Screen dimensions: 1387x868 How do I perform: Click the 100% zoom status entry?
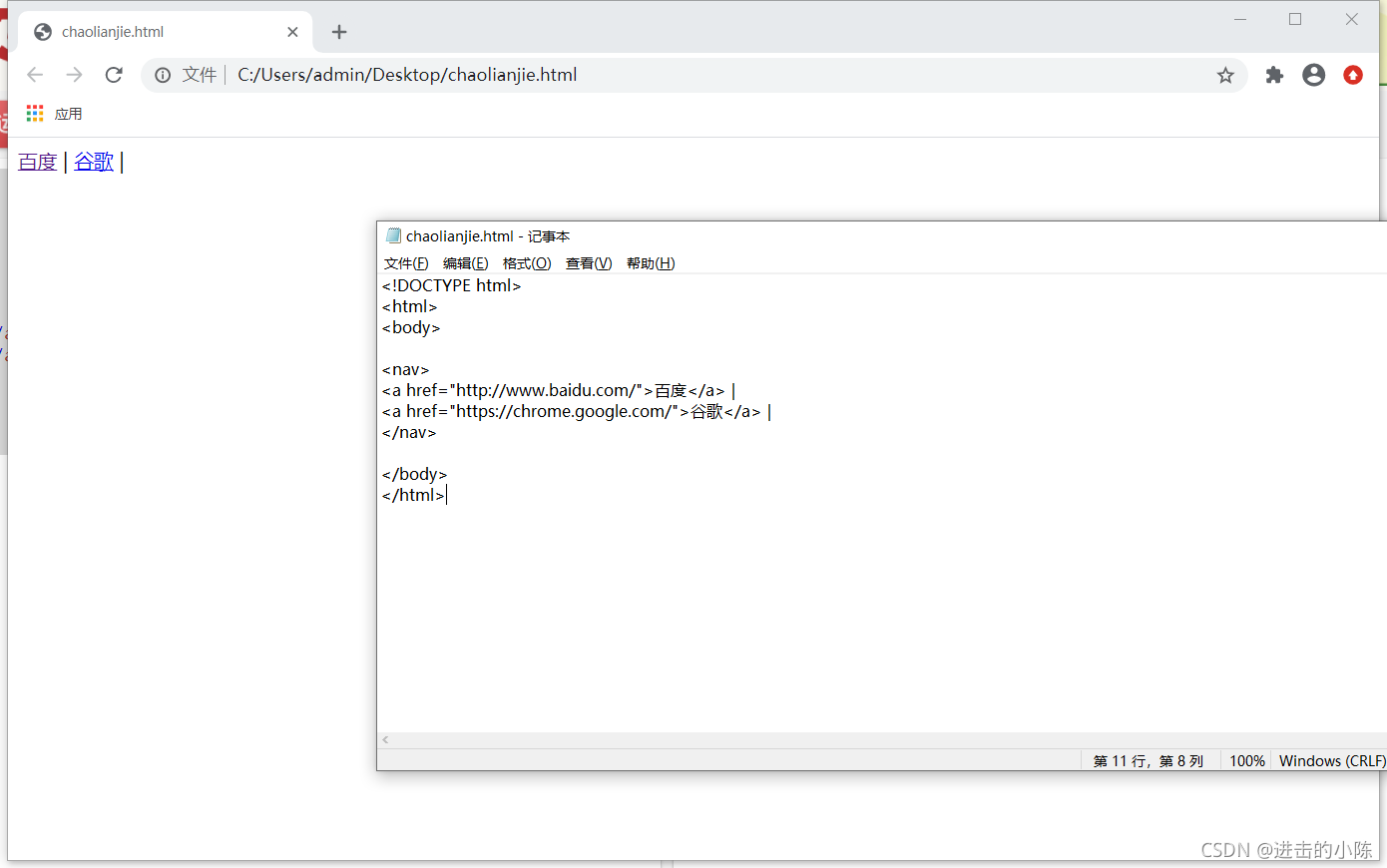pyautogui.click(x=1247, y=760)
